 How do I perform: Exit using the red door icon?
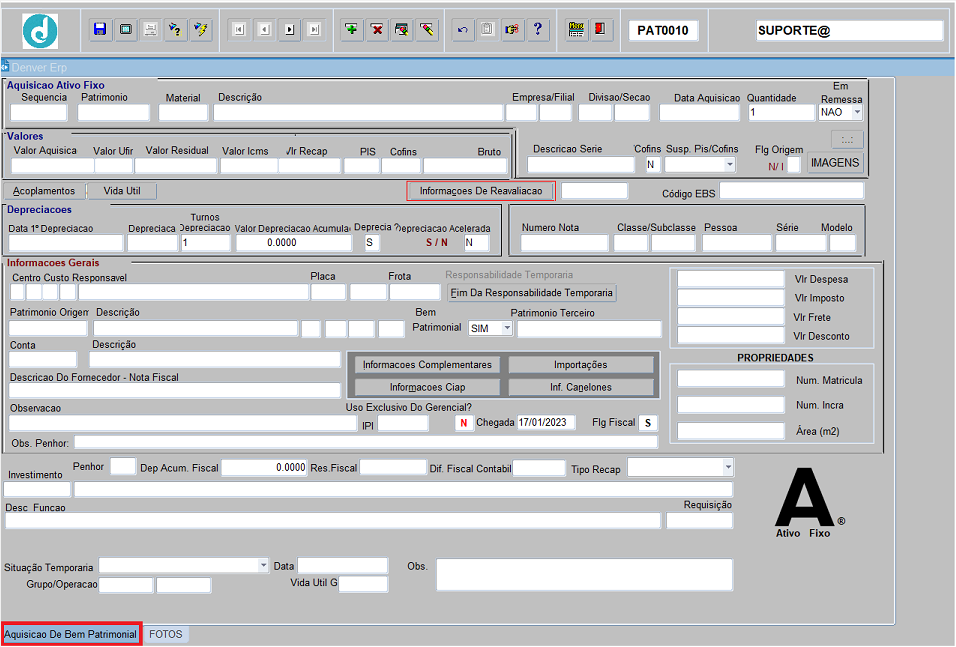point(601,29)
